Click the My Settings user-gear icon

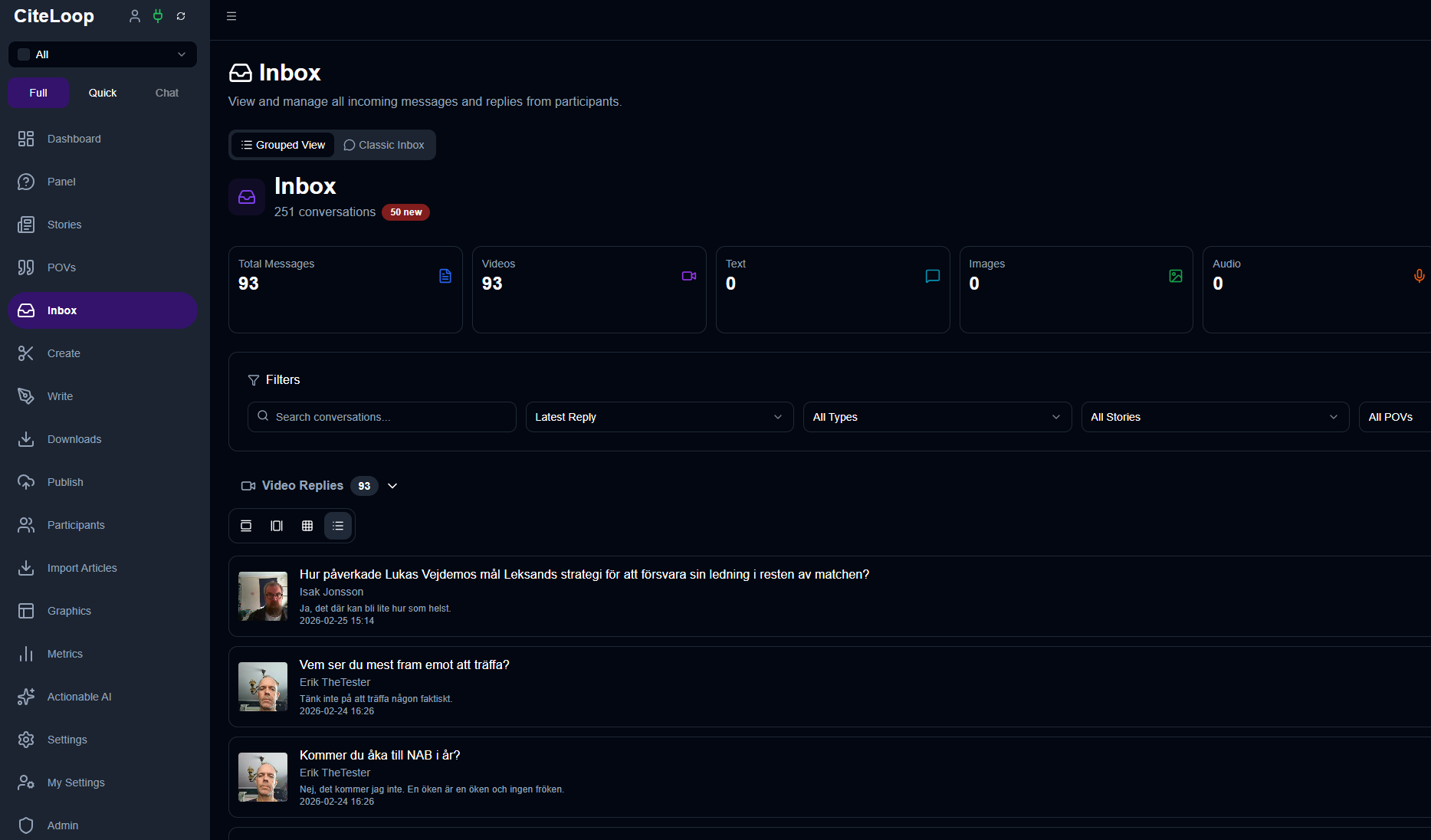pos(26,783)
